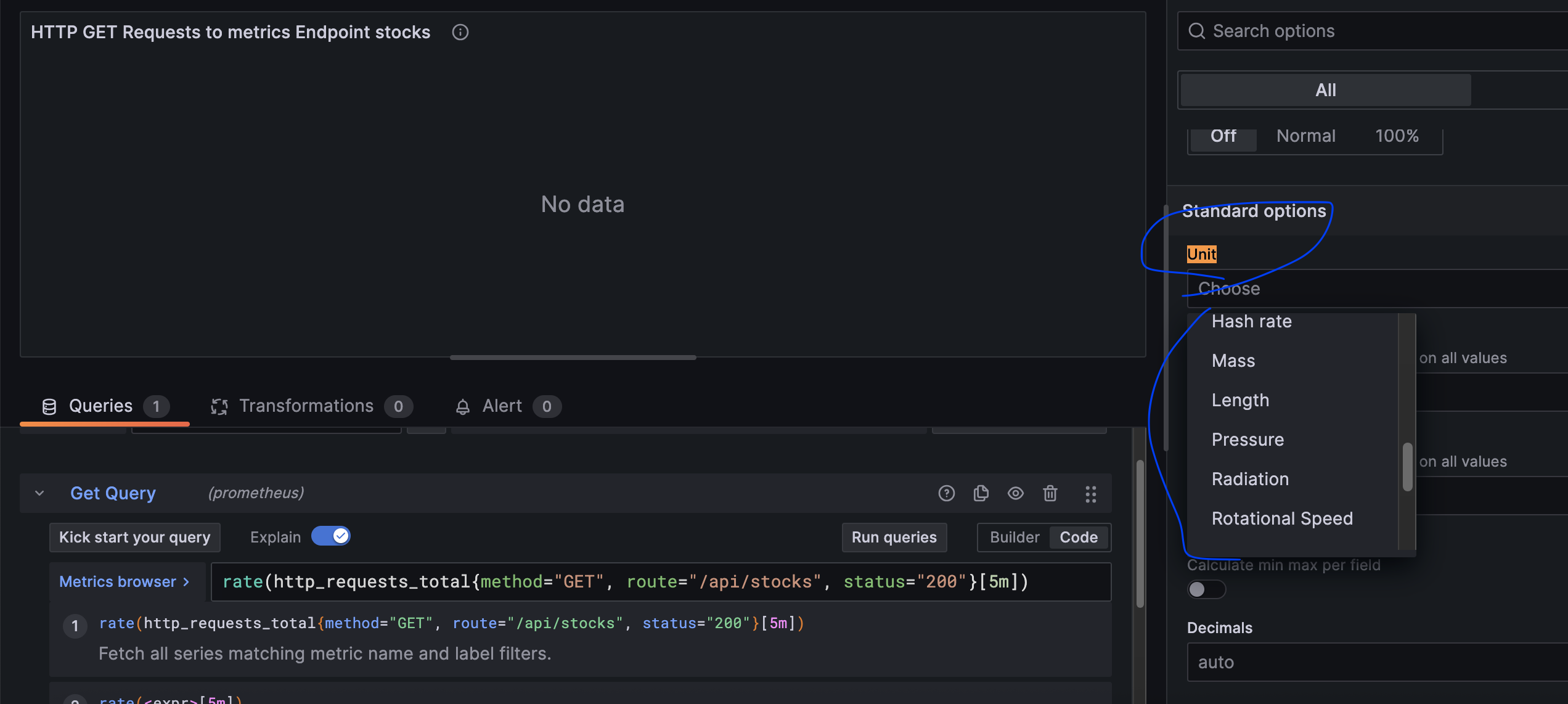Disable the Explain switch
Screen dimensions: 1568x704
click(331, 536)
